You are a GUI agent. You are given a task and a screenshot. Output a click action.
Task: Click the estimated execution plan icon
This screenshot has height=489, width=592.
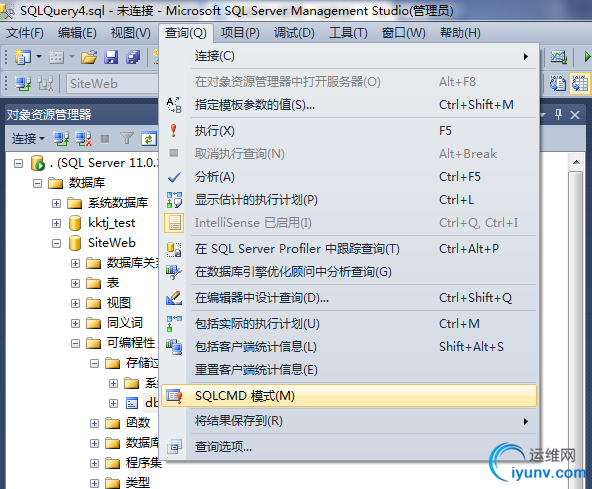pos(174,200)
